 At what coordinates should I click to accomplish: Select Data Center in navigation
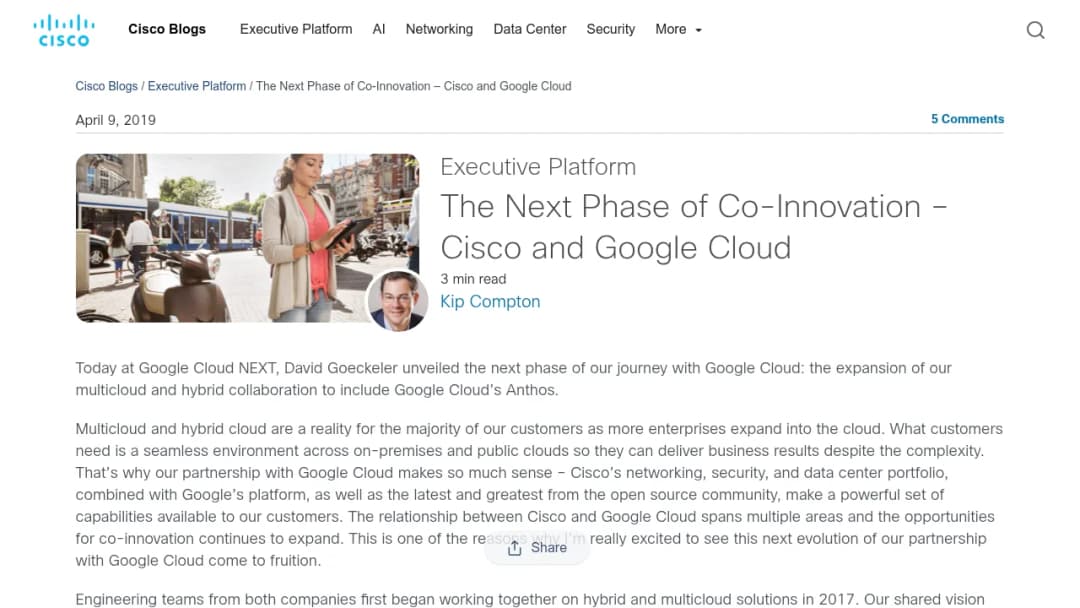[530, 30]
